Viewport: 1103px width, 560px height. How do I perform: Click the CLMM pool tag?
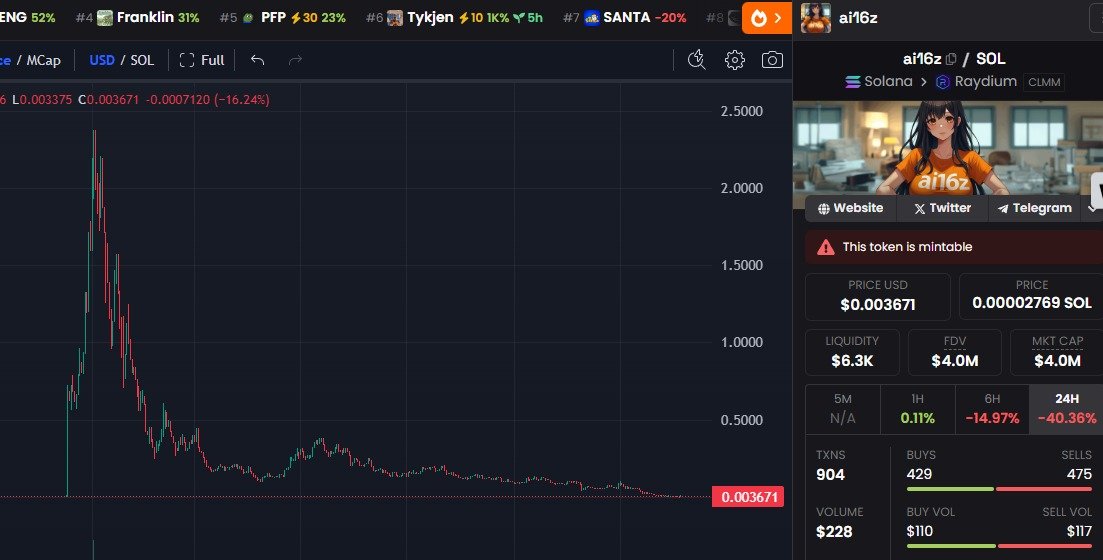(1044, 82)
